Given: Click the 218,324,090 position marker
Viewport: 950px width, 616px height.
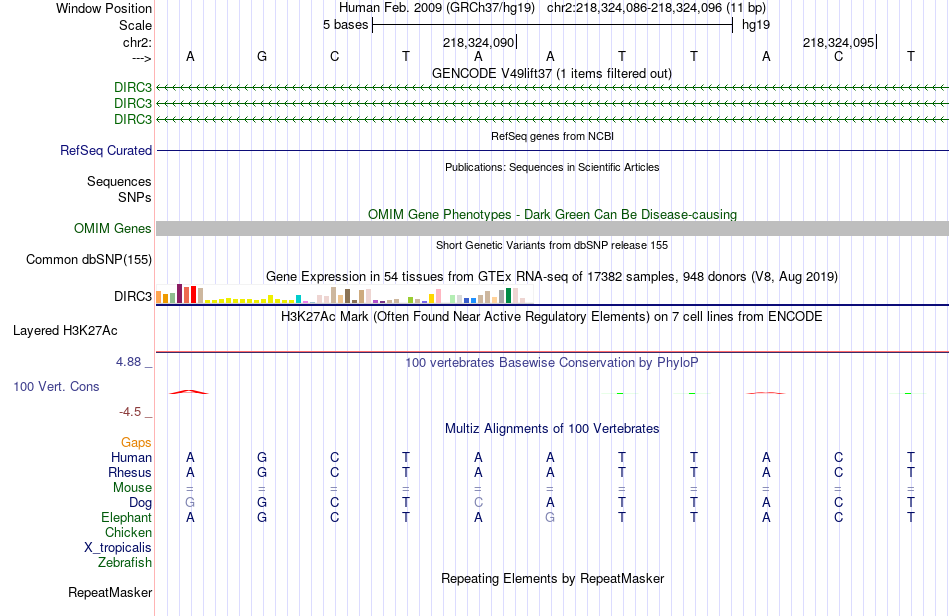Looking at the screenshot, I should [x=480, y=42].
